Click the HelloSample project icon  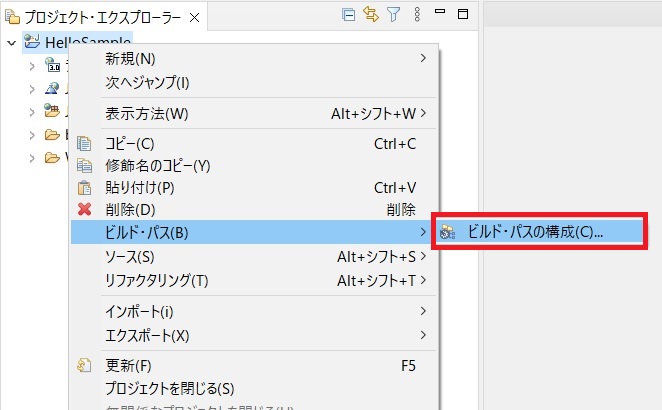click(x=31, y=42)
